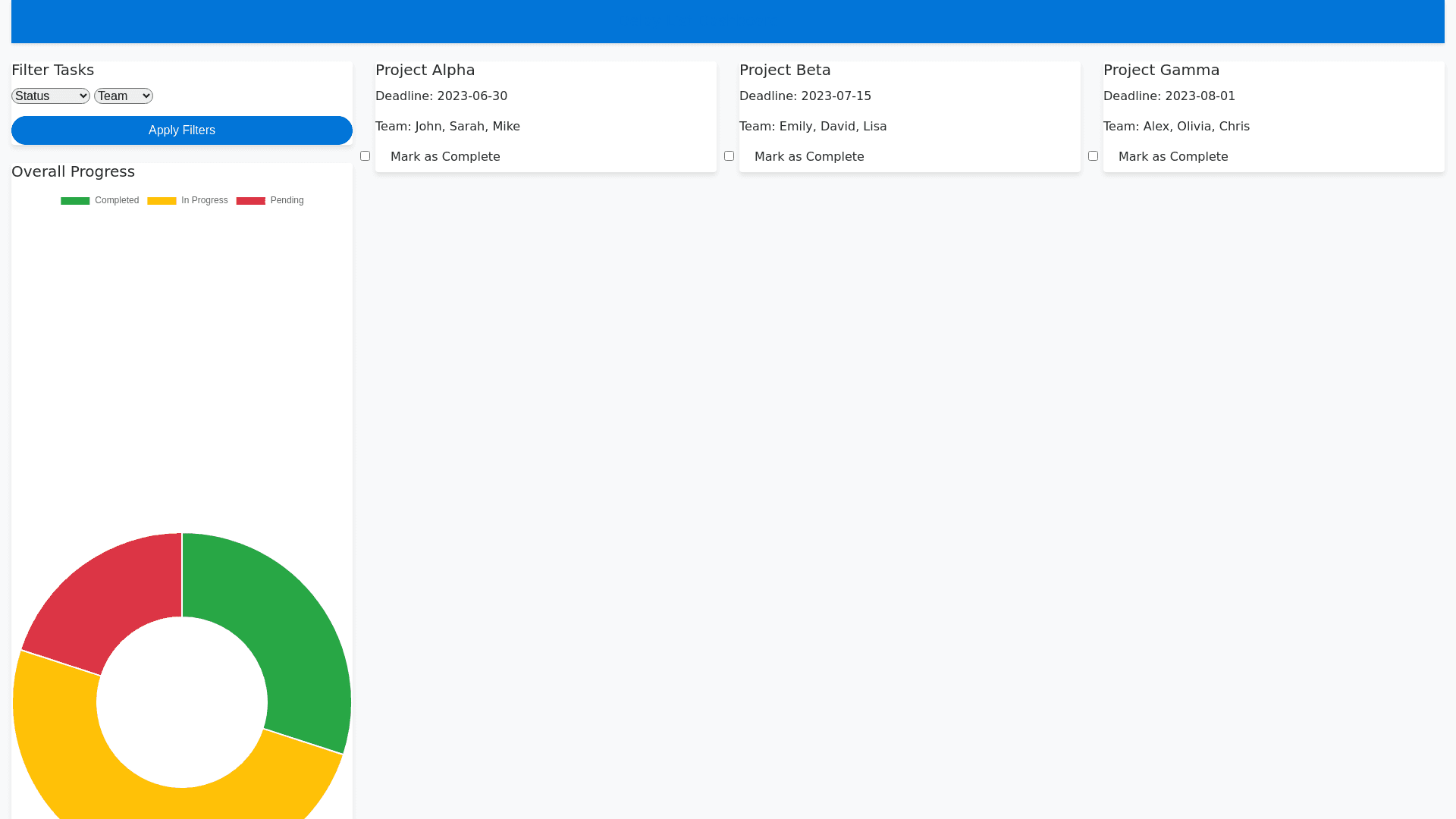Image resolution: width=1456 pixels, height=819 pixels.
Task: Click the Project Alpha card title
Action: pyautogui.click(x=425, y=70)
